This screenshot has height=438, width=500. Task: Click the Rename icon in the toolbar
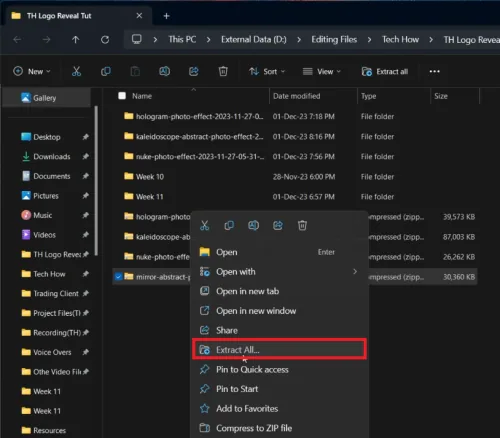pyautogui.click(x=164, y=71)
